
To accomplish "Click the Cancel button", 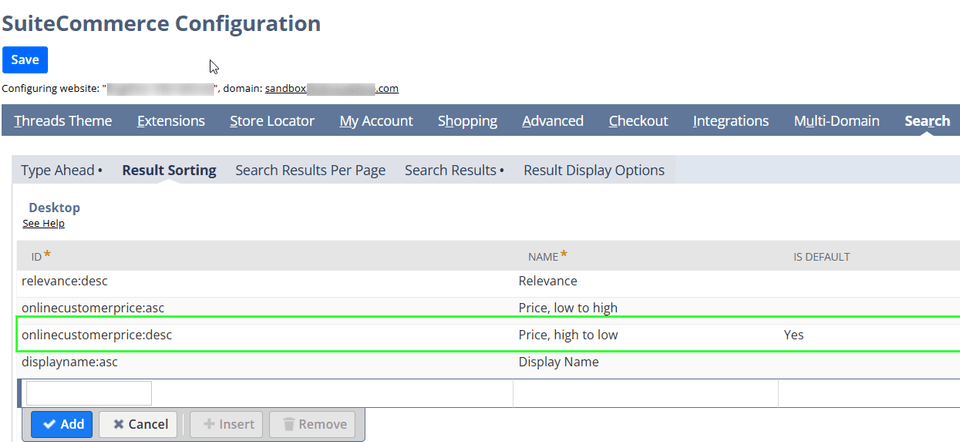I will (x=138, y=424).
